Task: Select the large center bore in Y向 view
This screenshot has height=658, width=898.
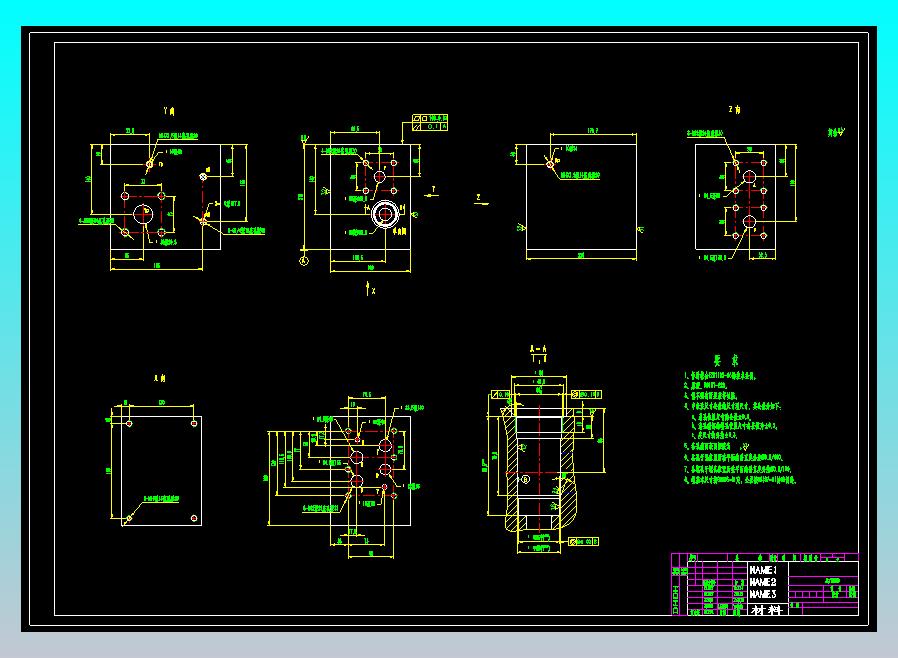Action: click(x=143, y=214)
